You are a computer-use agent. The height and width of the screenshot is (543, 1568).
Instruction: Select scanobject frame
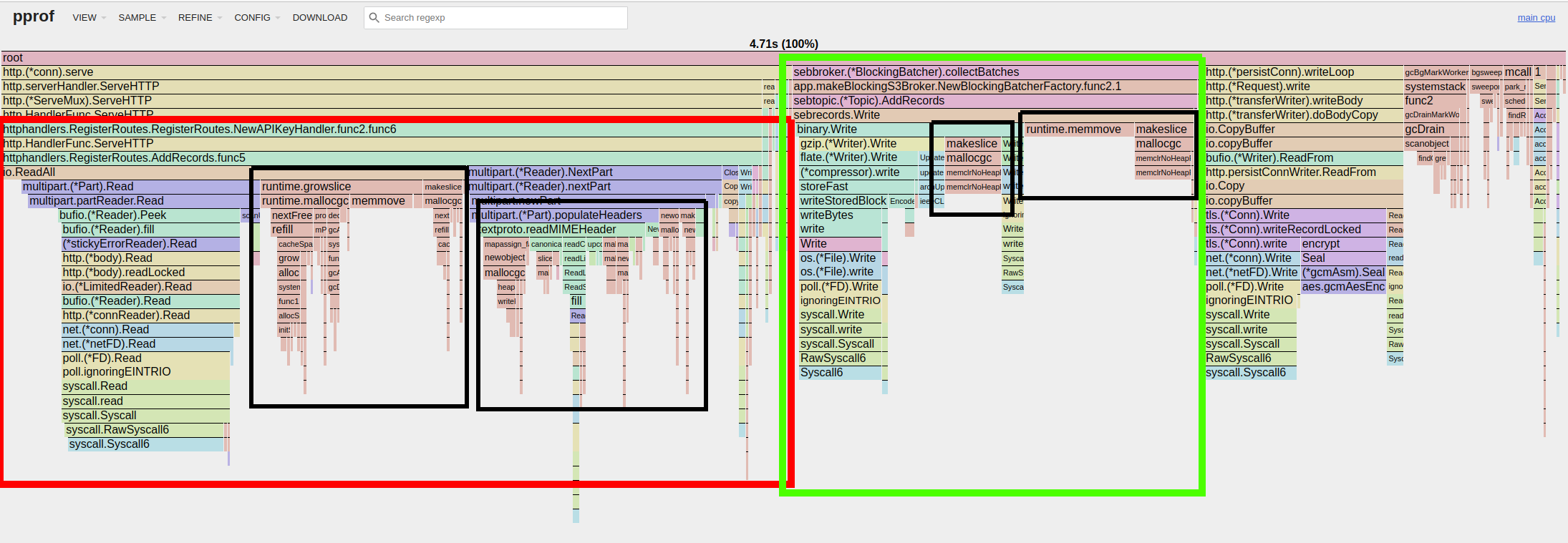pos(1427,144)
